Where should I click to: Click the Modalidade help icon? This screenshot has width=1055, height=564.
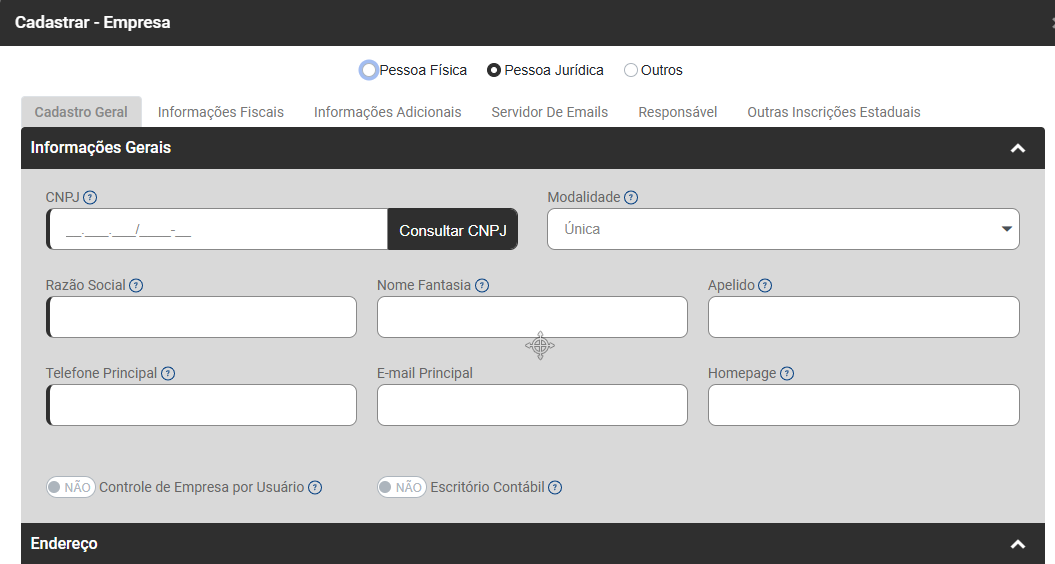631,197
